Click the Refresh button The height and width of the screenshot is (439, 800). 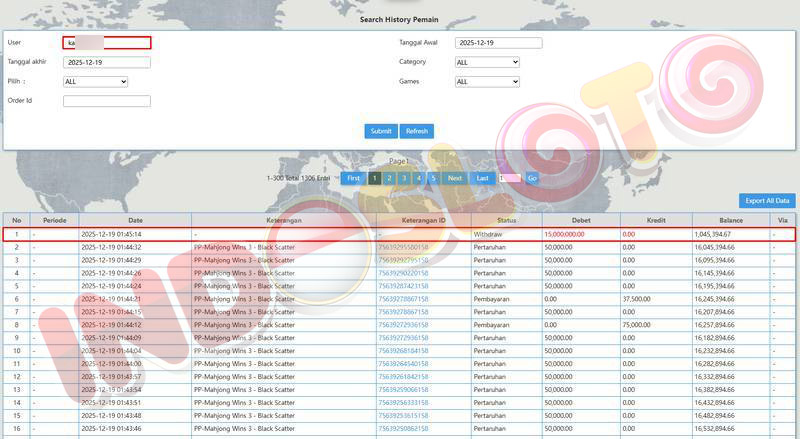[x=417, y=131]
